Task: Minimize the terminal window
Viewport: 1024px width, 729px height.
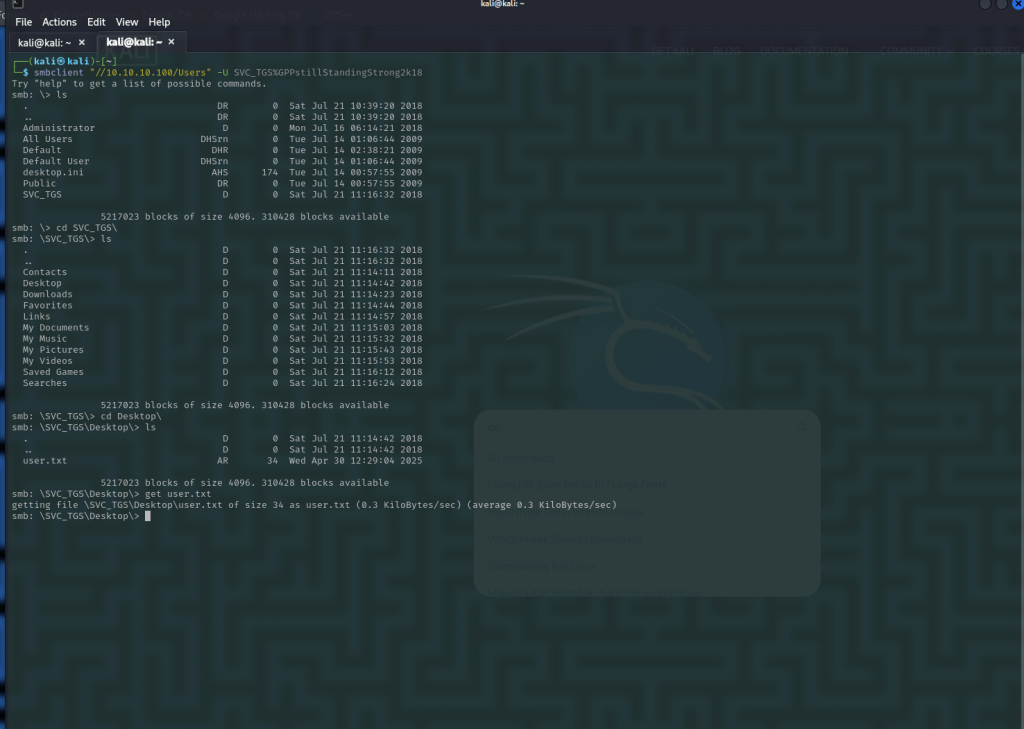Action: tap(986, 5)
